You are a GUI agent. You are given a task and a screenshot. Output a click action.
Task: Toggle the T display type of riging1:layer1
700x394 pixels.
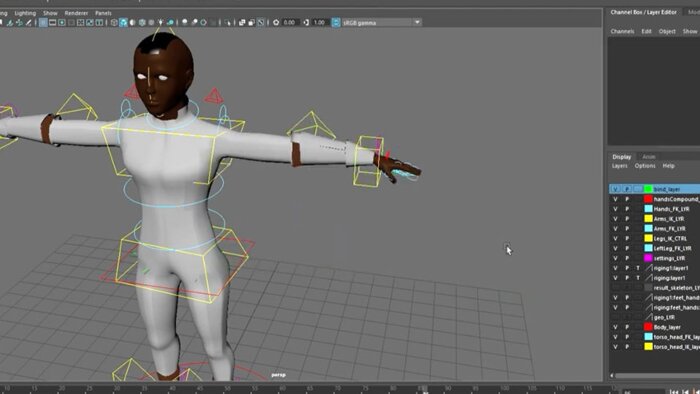[x=638, y=268]
